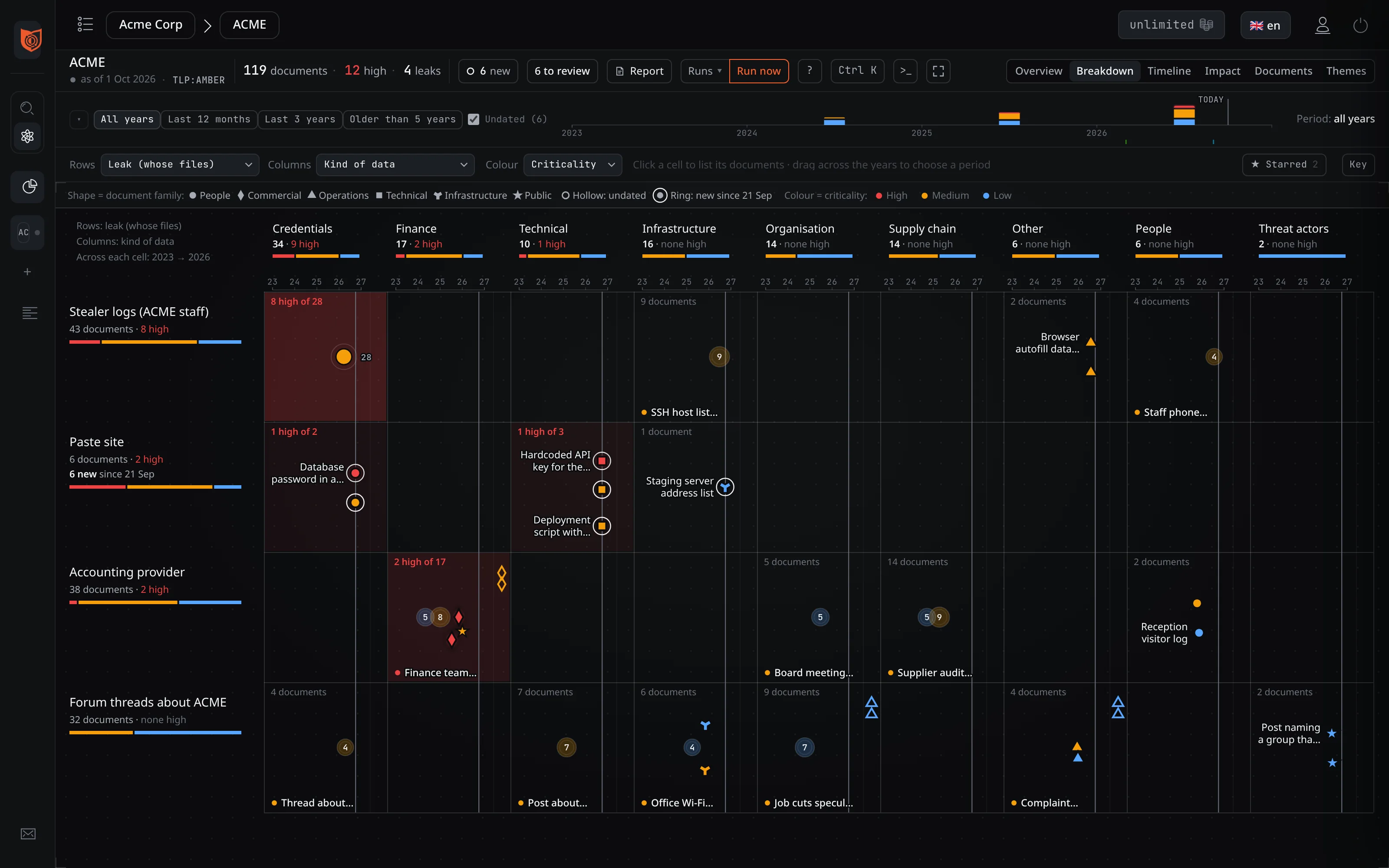Screen dimensions: 1389x868
Task: Click the Run now button
Action: point(758,71)
